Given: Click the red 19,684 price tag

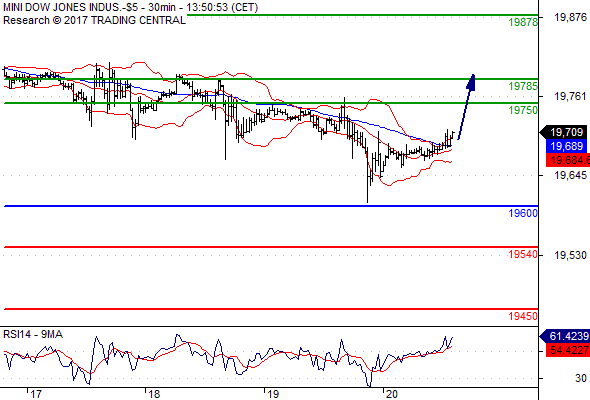Looking at the screenshot, I should [568, 160].
